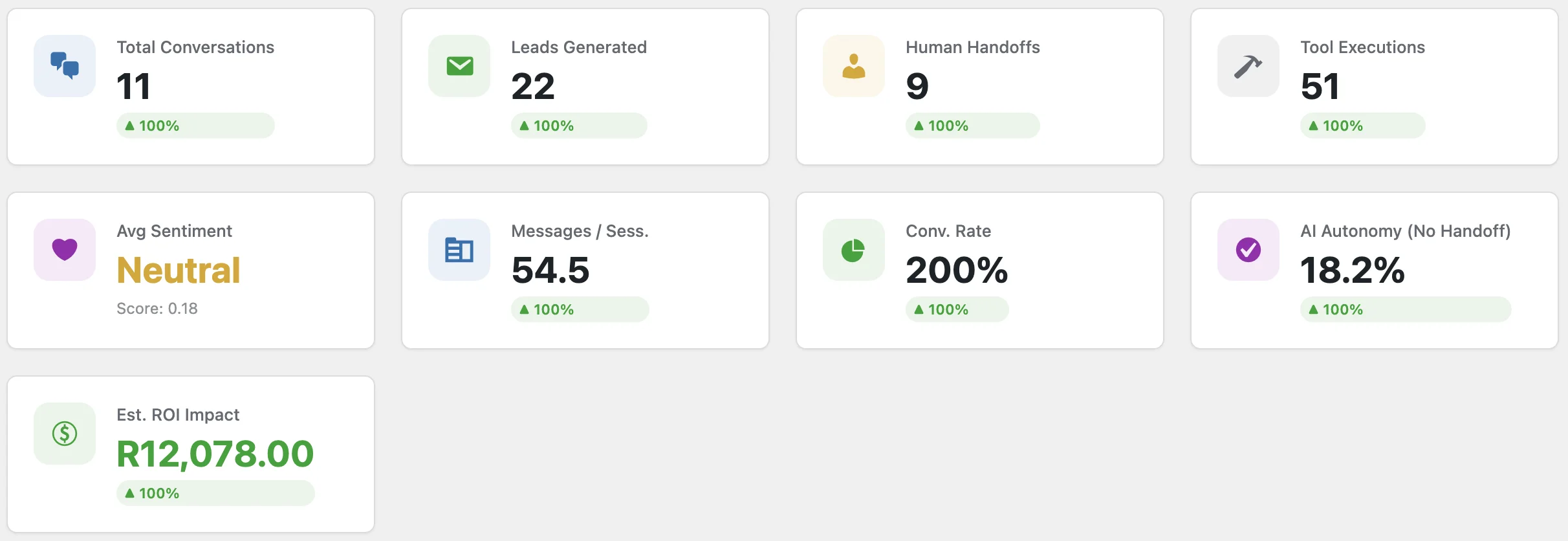Click the 18.2% AI Autonomy value

coord(1353,270)
